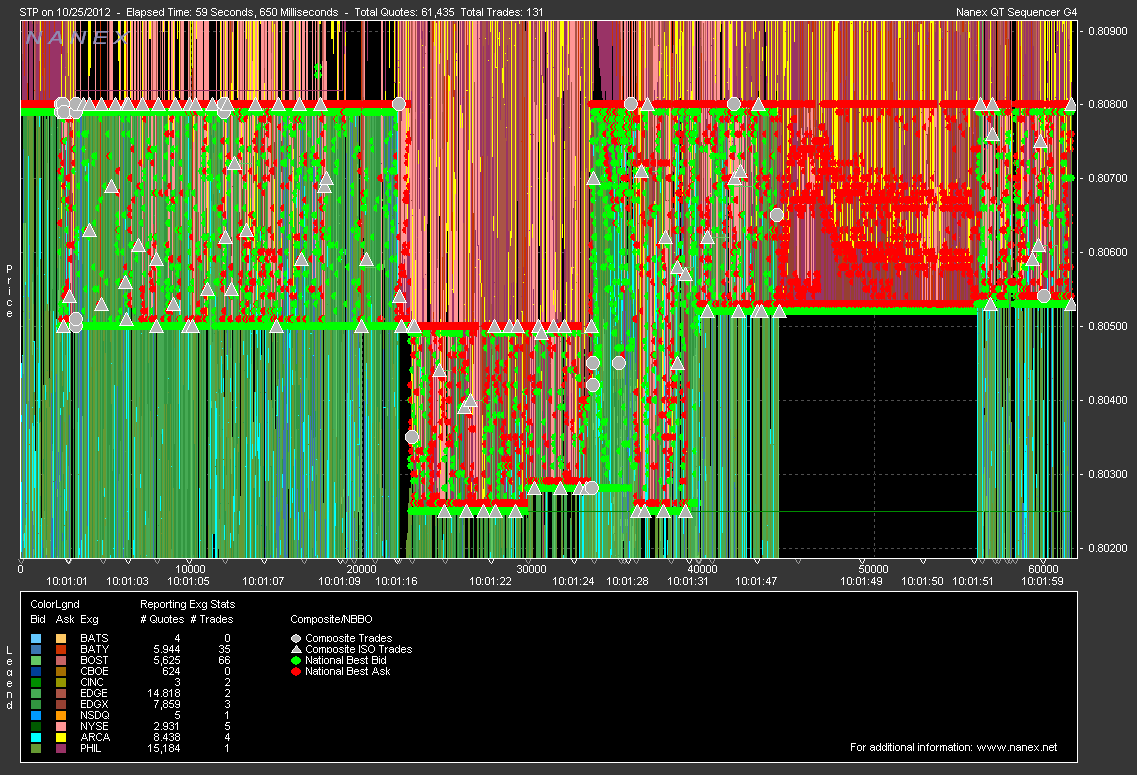Click the 50000 sequence axis label
Screen dimensions: 1137x775
pyautogui.click(x=874, y=569)
